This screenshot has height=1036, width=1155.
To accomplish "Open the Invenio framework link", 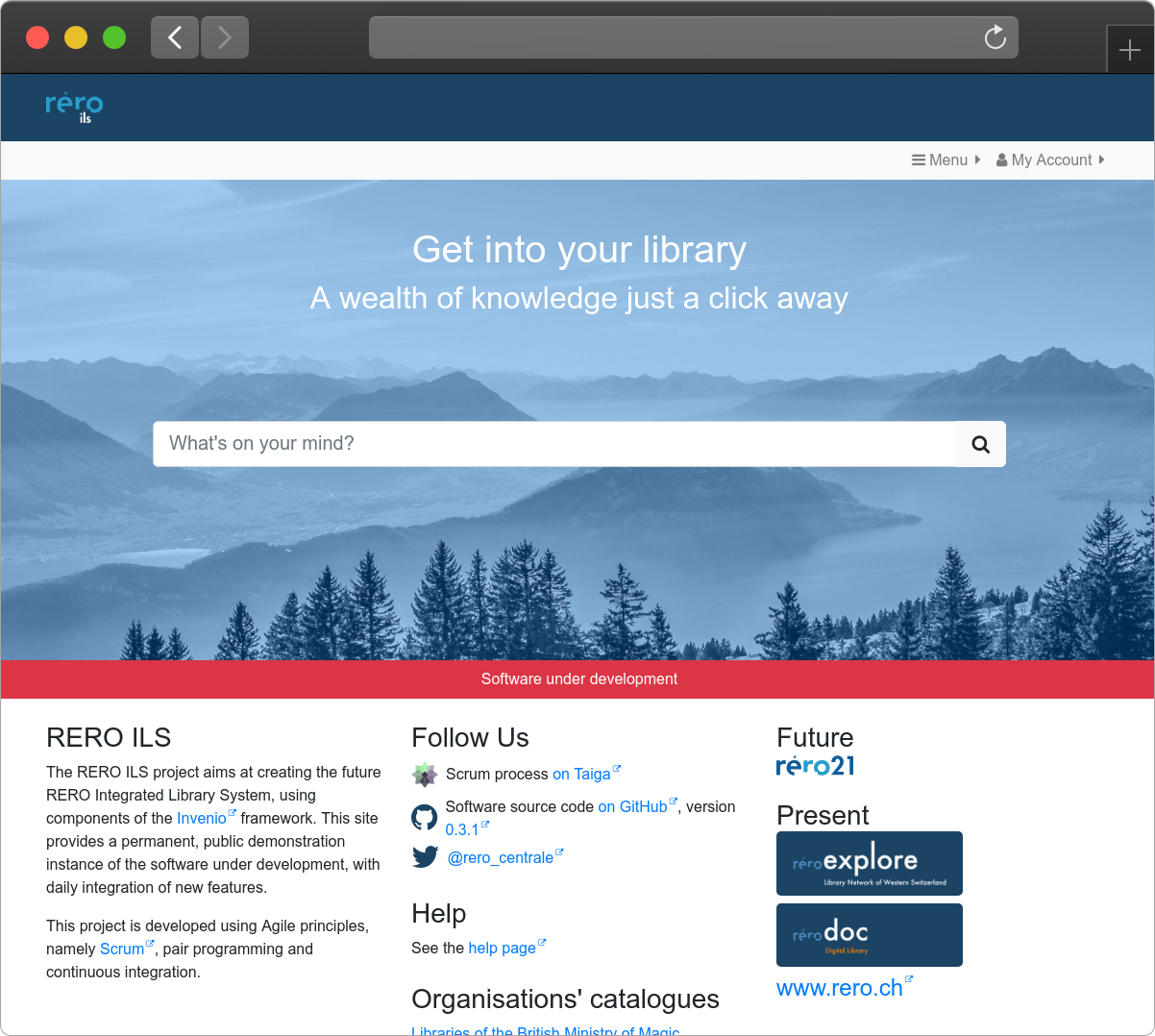I will [202, 819].
